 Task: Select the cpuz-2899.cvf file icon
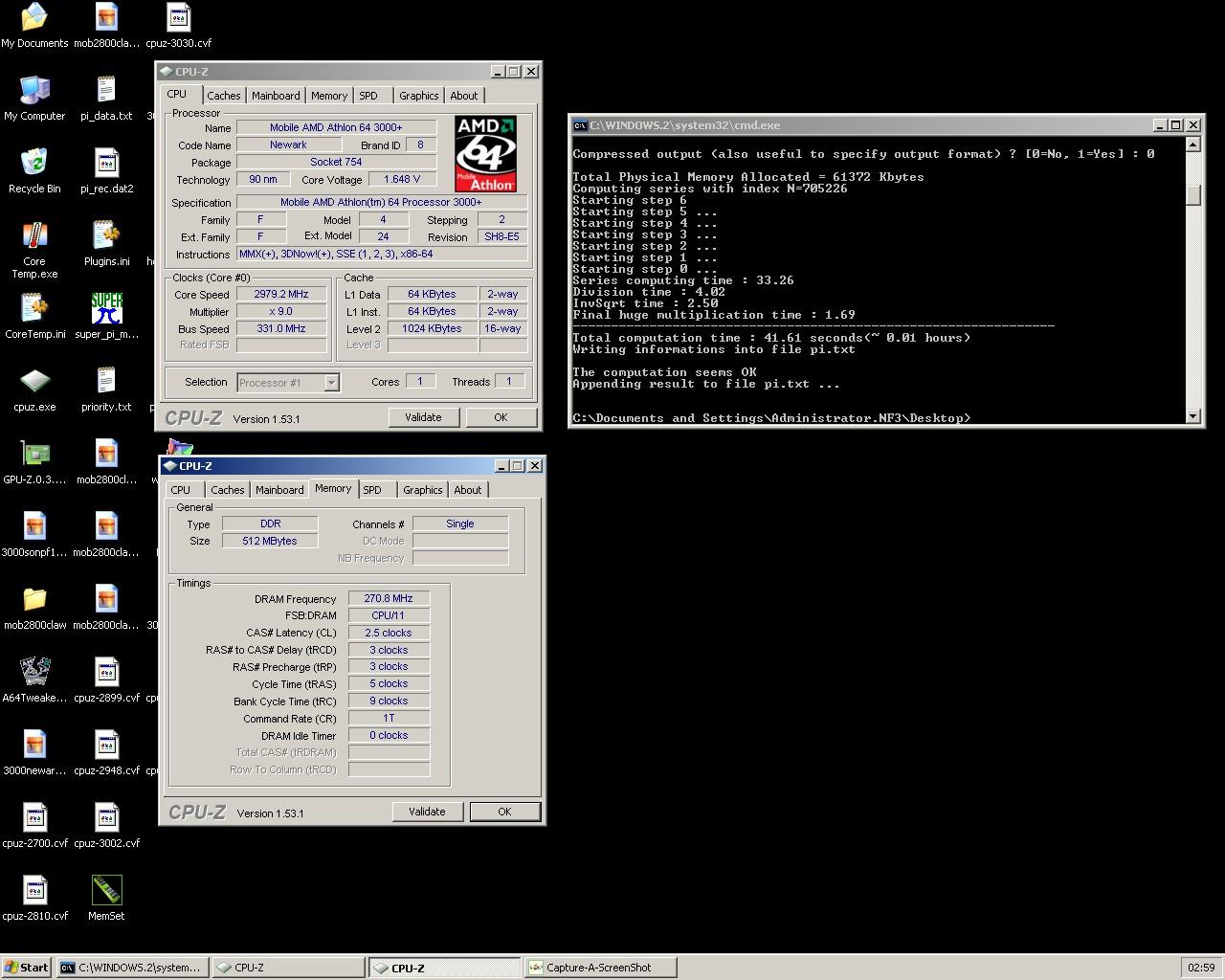(x=106, y=679)
